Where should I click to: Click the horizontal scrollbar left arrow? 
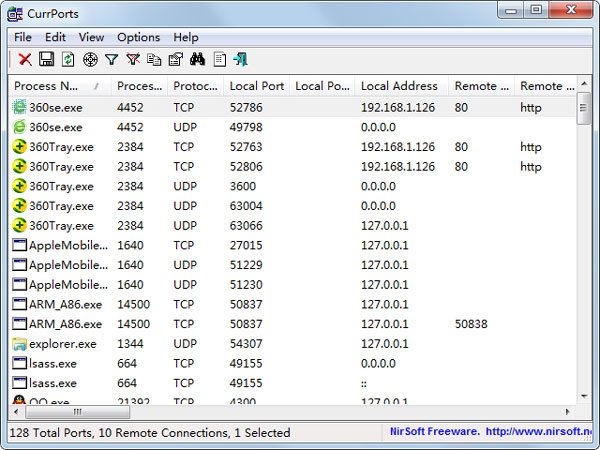16,412
